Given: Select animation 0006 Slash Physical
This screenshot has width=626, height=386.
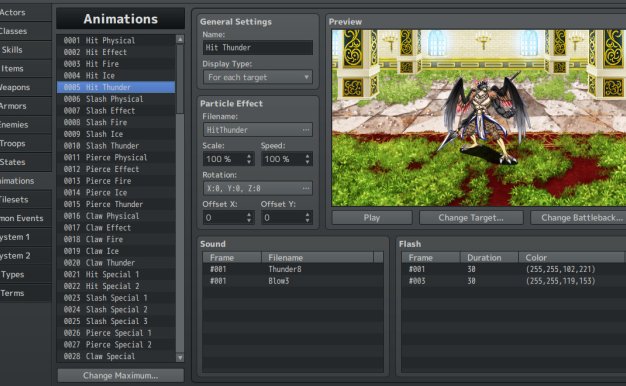Looking at the screenshot, I should (x=116, y=99).
